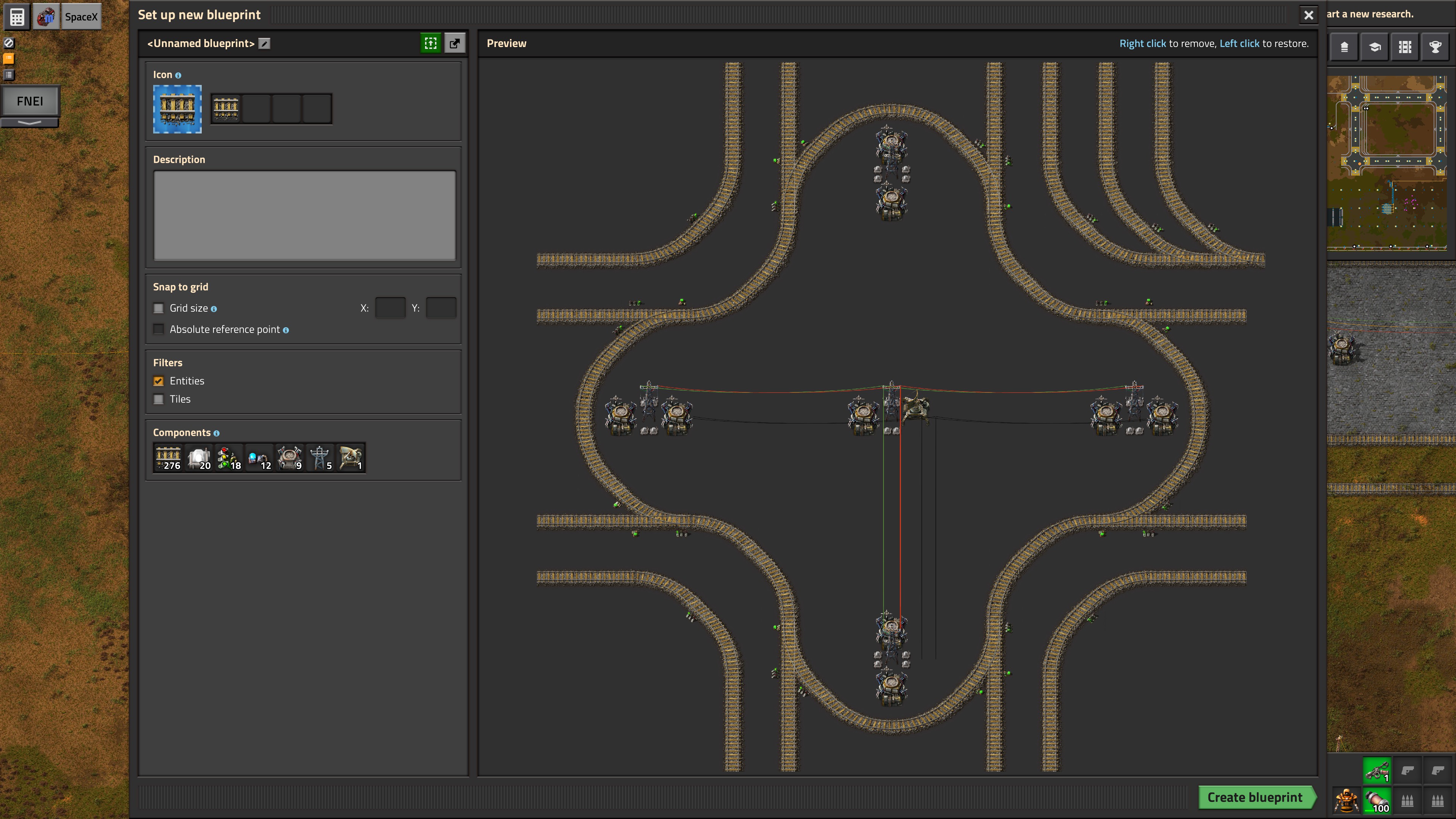Expand the collapse arrow below FNEI
This screenshot has height=819, width=1456.
(30, 122)
